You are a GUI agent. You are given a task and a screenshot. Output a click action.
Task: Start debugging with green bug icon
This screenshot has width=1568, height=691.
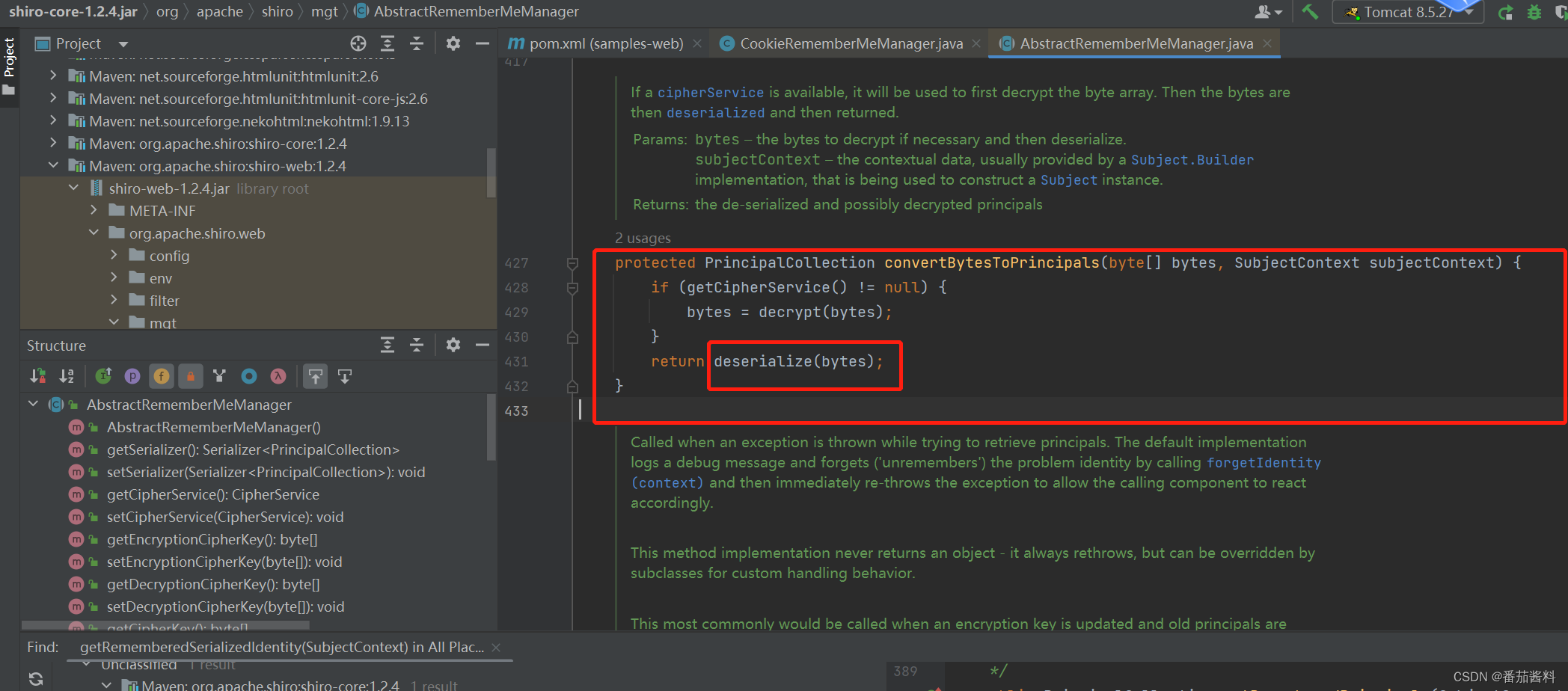click(x=1534, y=12)
